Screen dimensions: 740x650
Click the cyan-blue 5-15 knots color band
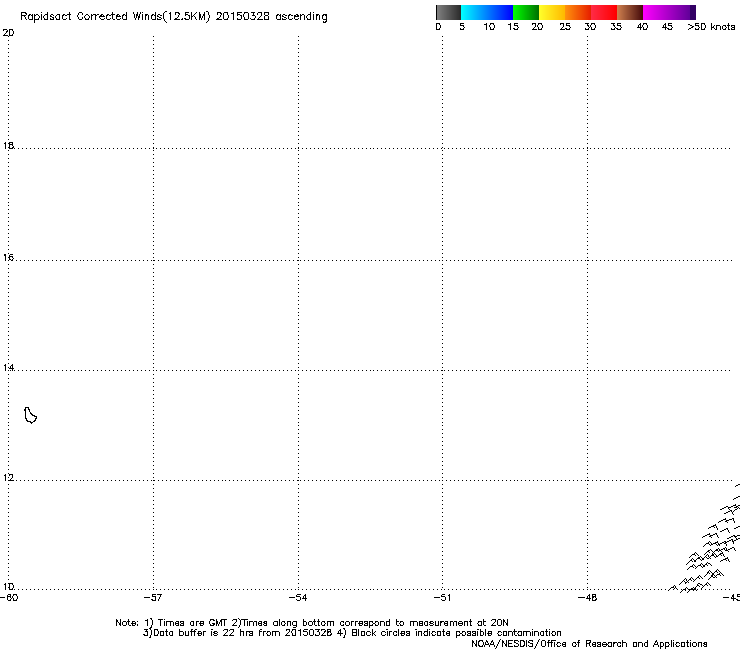[487, 12]
